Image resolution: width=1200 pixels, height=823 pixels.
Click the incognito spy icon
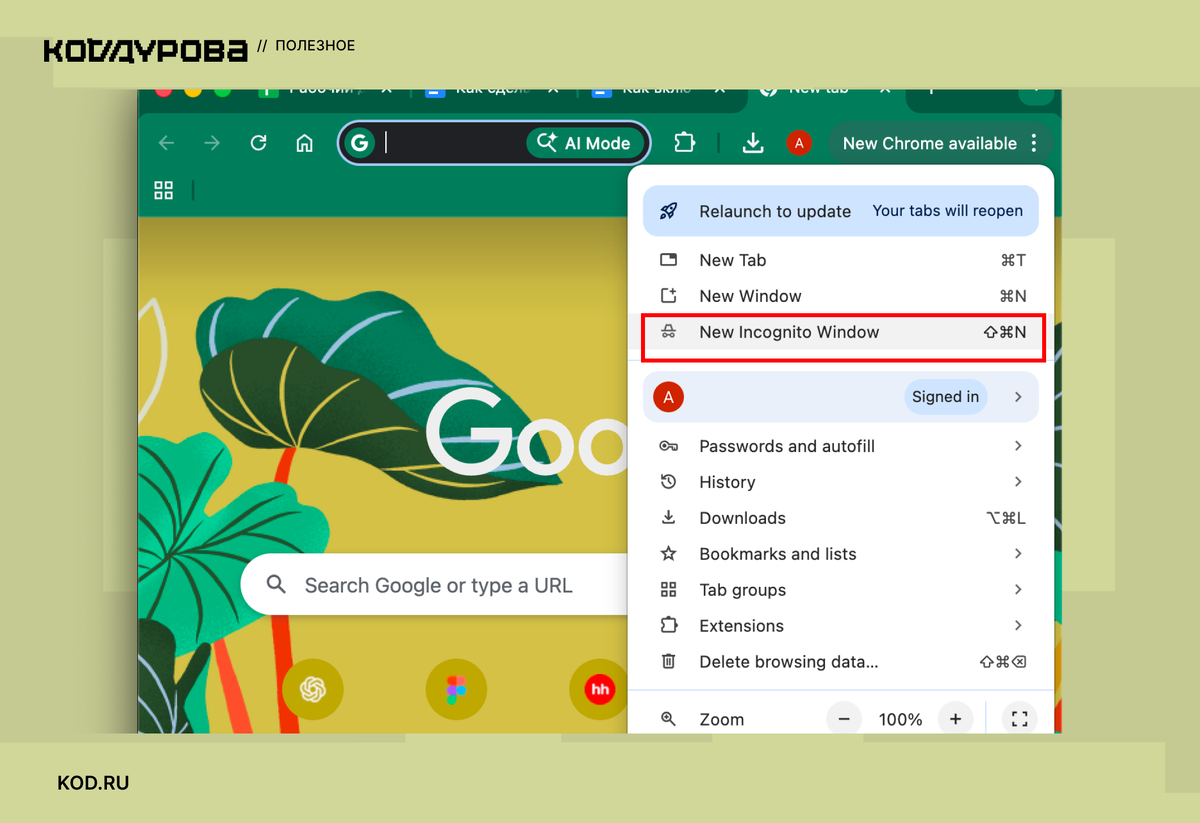point(669,332)
